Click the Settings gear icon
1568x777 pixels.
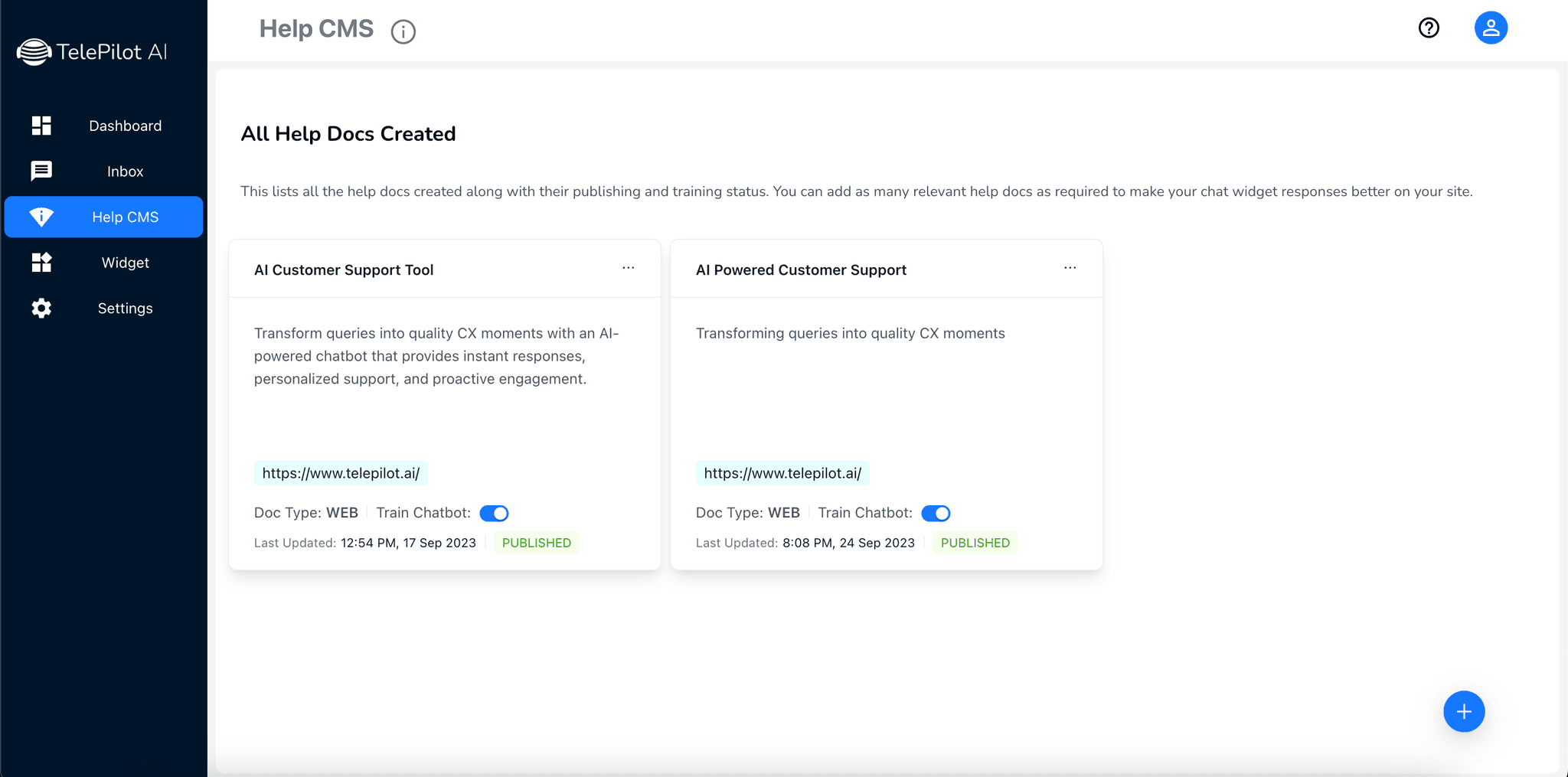pyautogui.click(x=41, y=309)
